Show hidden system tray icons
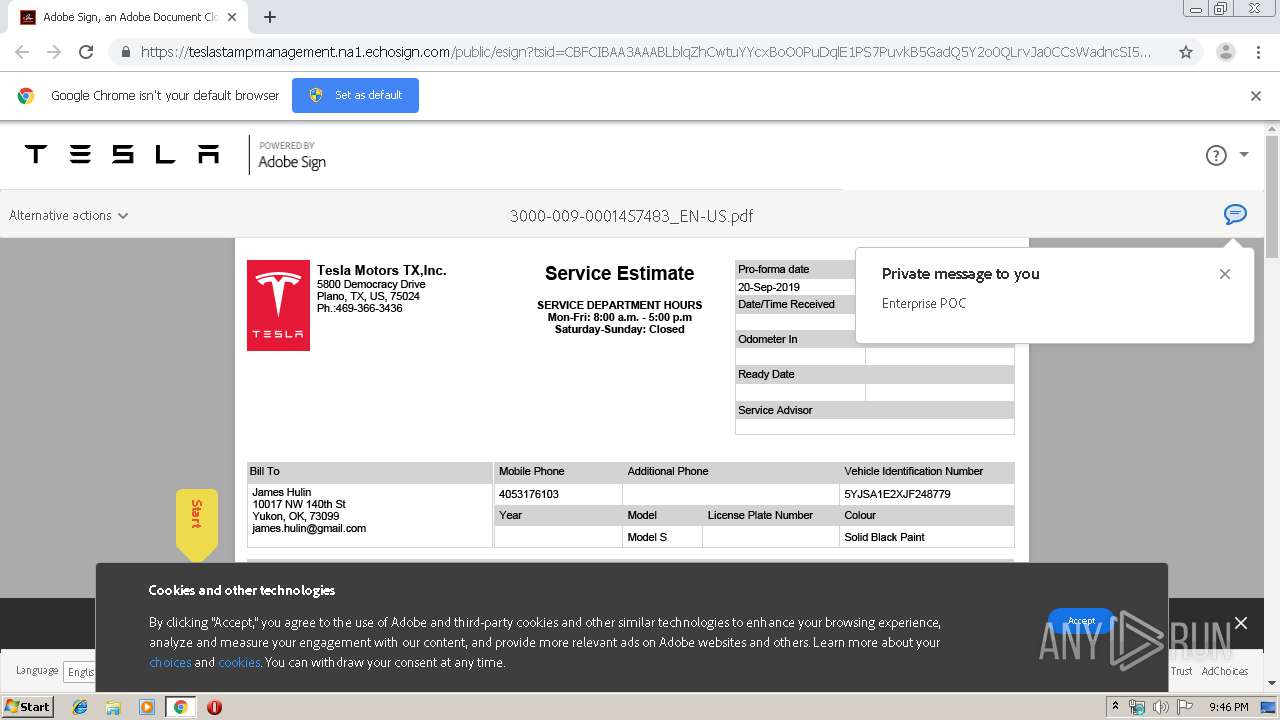The height and width of the screenshot is (720, 1280). (x=1116, y=707)
